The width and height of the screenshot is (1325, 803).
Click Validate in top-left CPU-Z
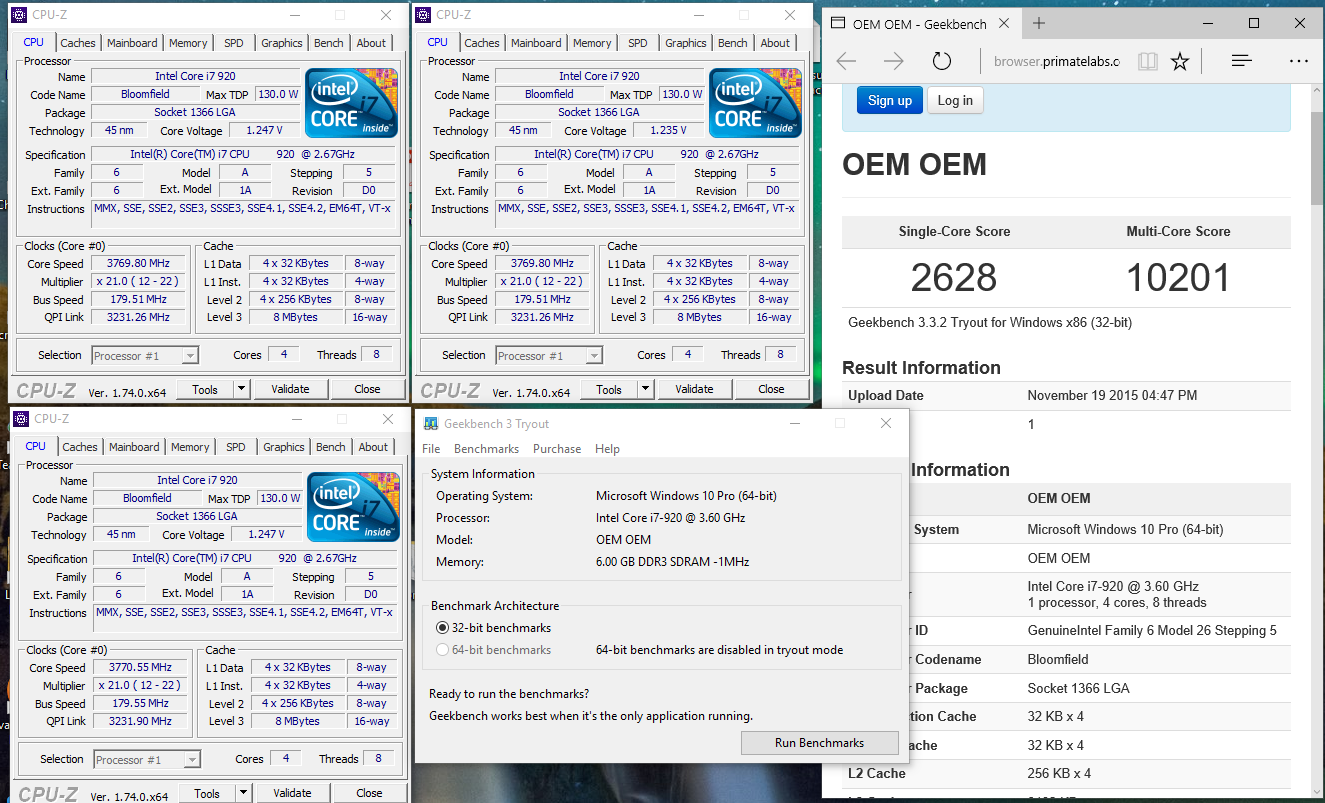[290, 389]
